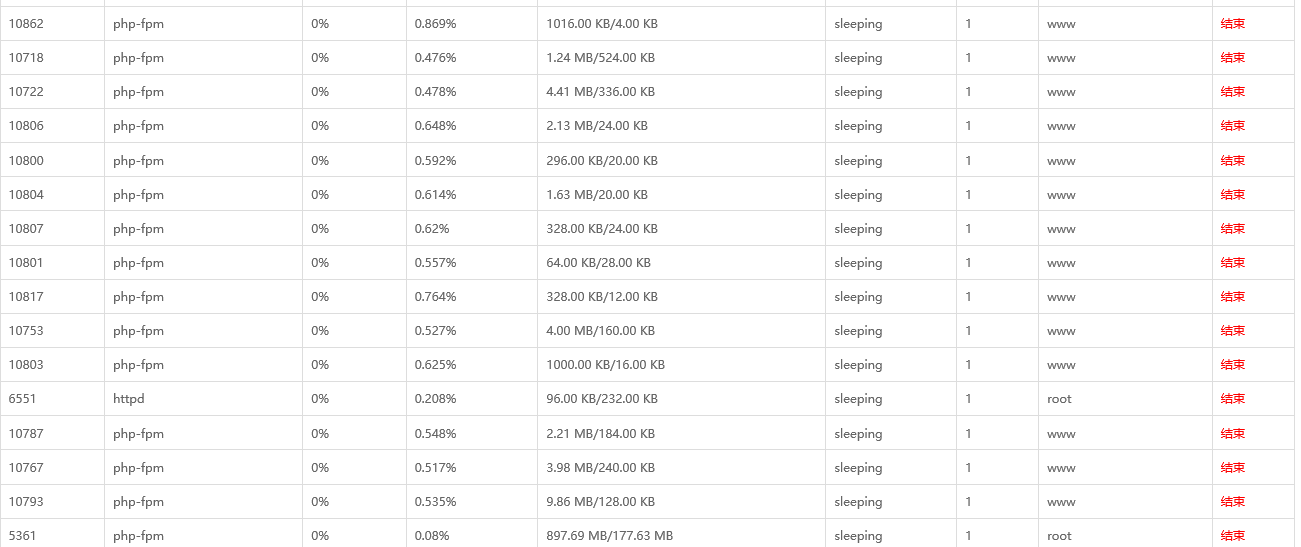Click 结束 on the 10817 row

click(1232, 297)
